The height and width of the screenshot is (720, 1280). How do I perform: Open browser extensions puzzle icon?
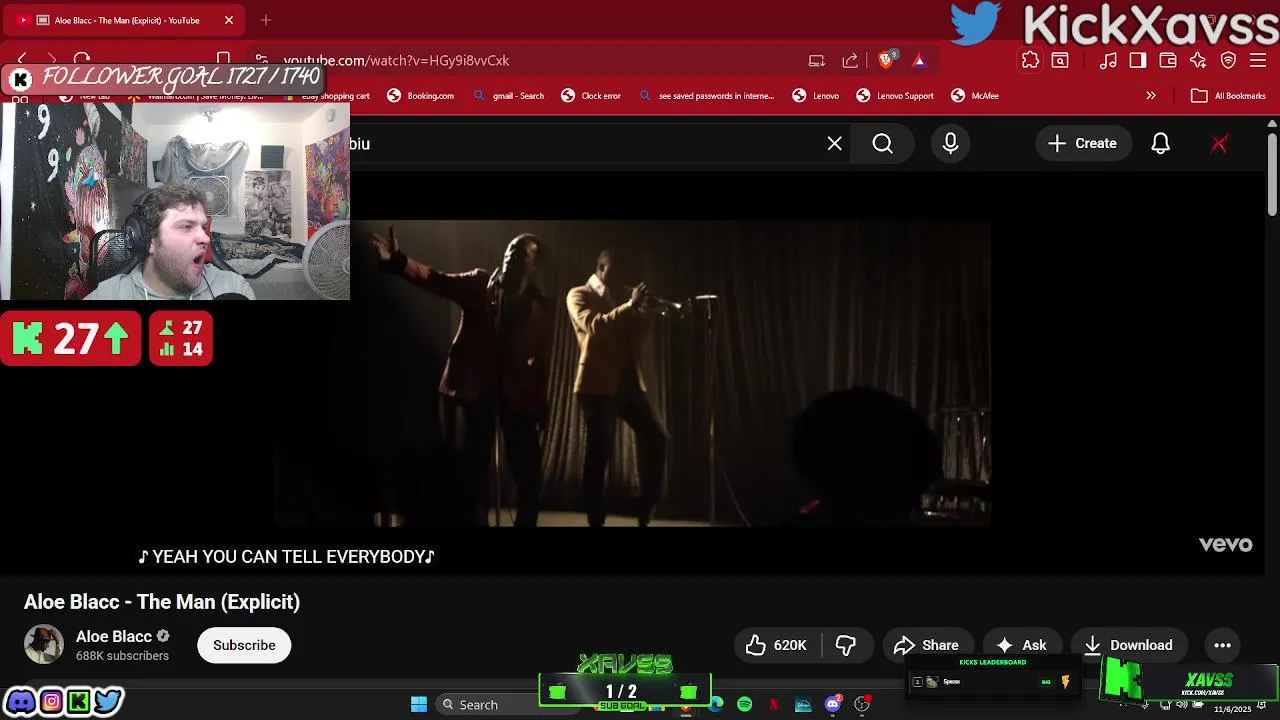1030,60
